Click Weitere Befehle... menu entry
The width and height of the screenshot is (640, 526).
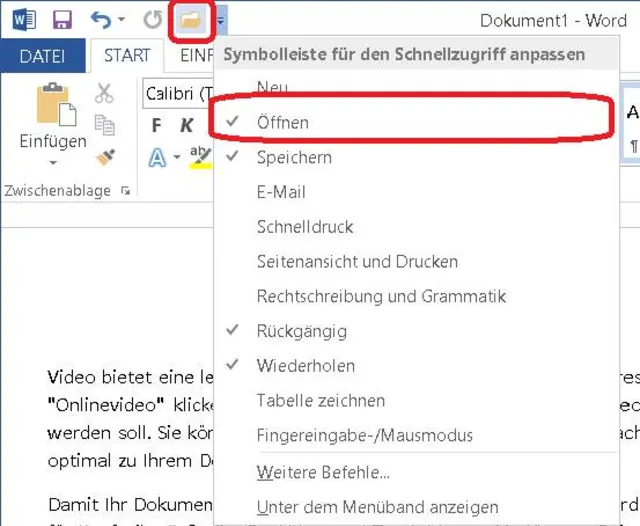pos(323,472)
